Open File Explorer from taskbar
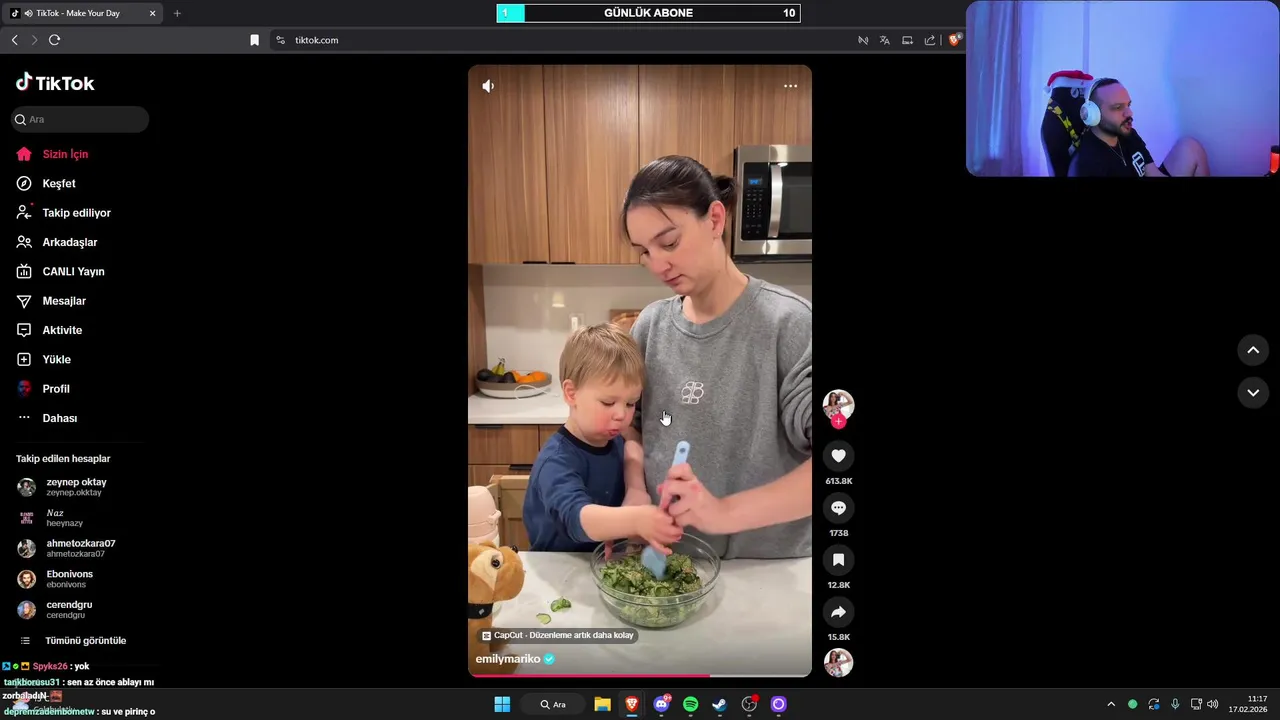Image resolution: width=1280 pixels, height=720 pixels. click(602, 704)
